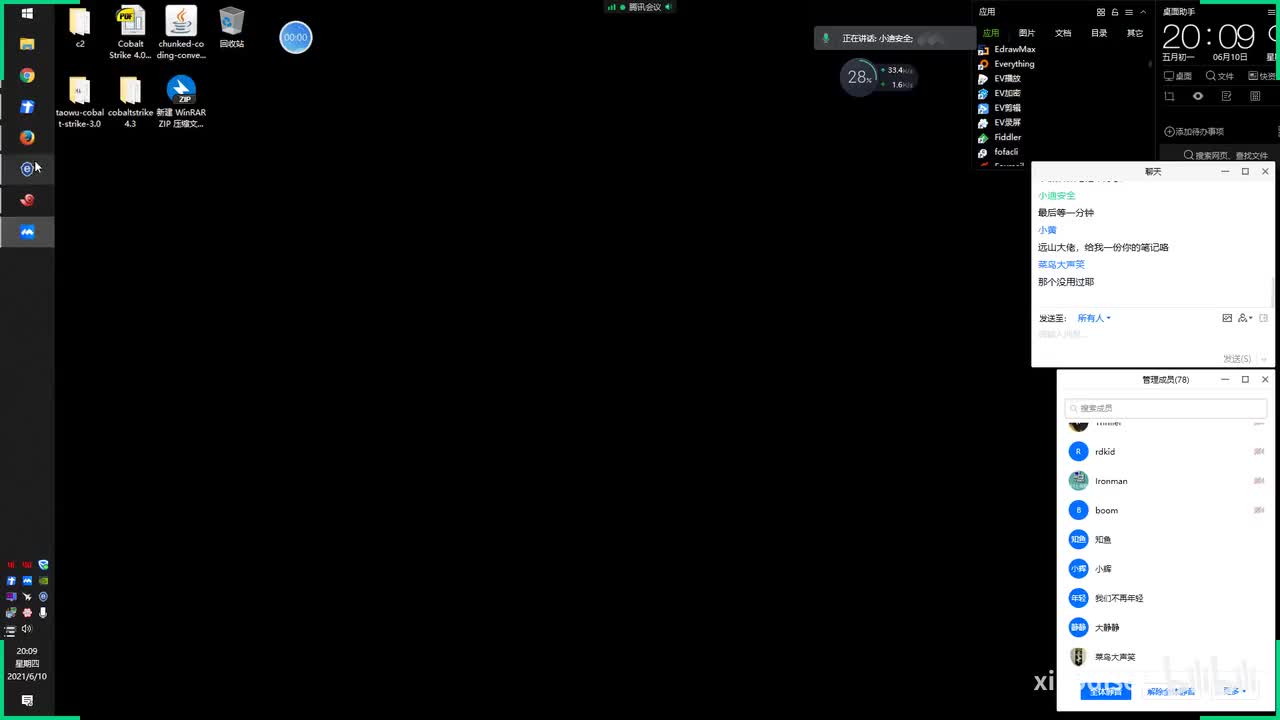This screenshot has width=1280, height=720.
Task: Click the microphone tray icon
Action: coord(43,612)
